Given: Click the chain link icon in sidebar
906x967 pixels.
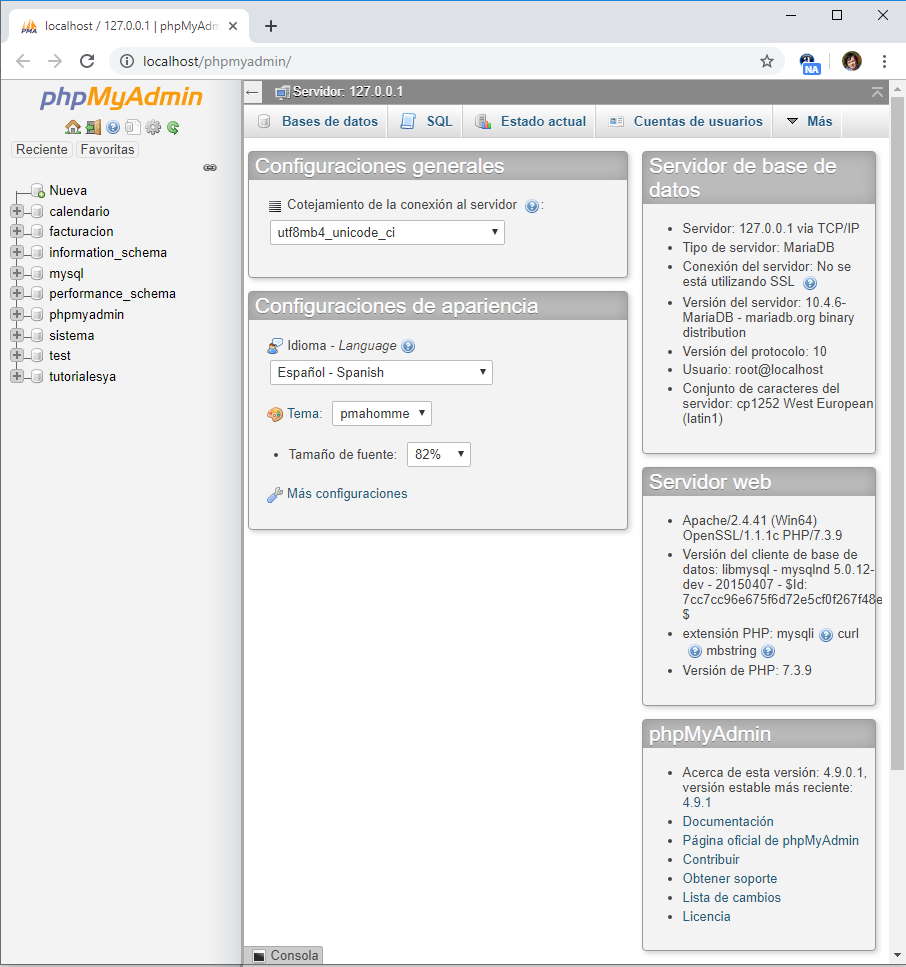Looking at the screenshot, I should 210,167.
